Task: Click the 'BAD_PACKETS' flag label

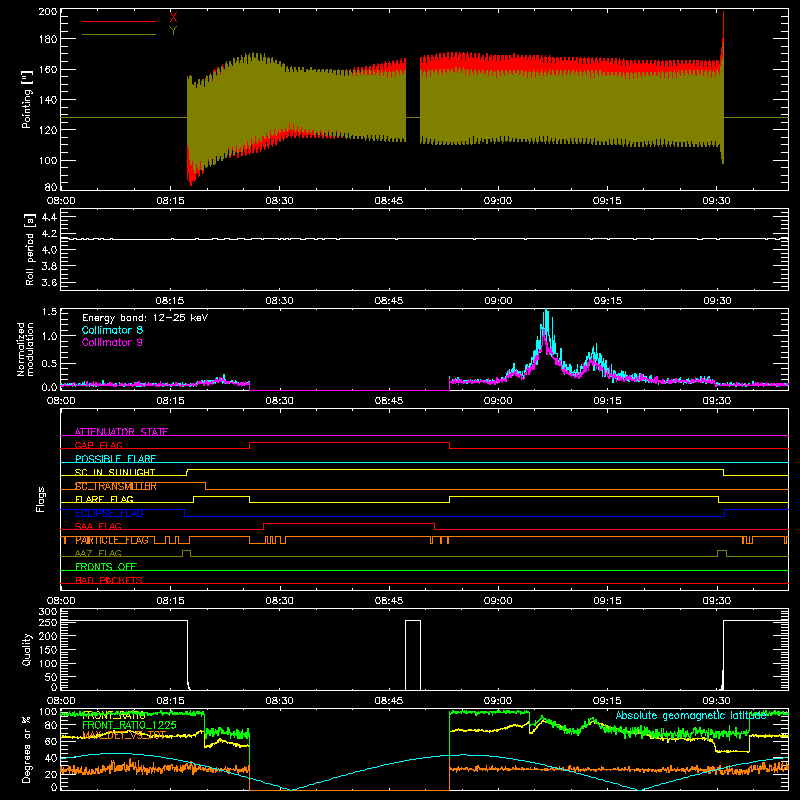Action: pyautogui.click(x=109, y=580)
